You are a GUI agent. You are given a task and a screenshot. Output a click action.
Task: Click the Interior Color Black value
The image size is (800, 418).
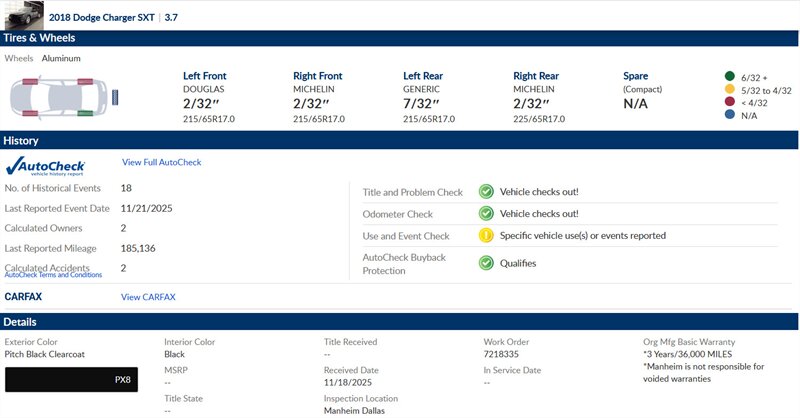[174, 354]
